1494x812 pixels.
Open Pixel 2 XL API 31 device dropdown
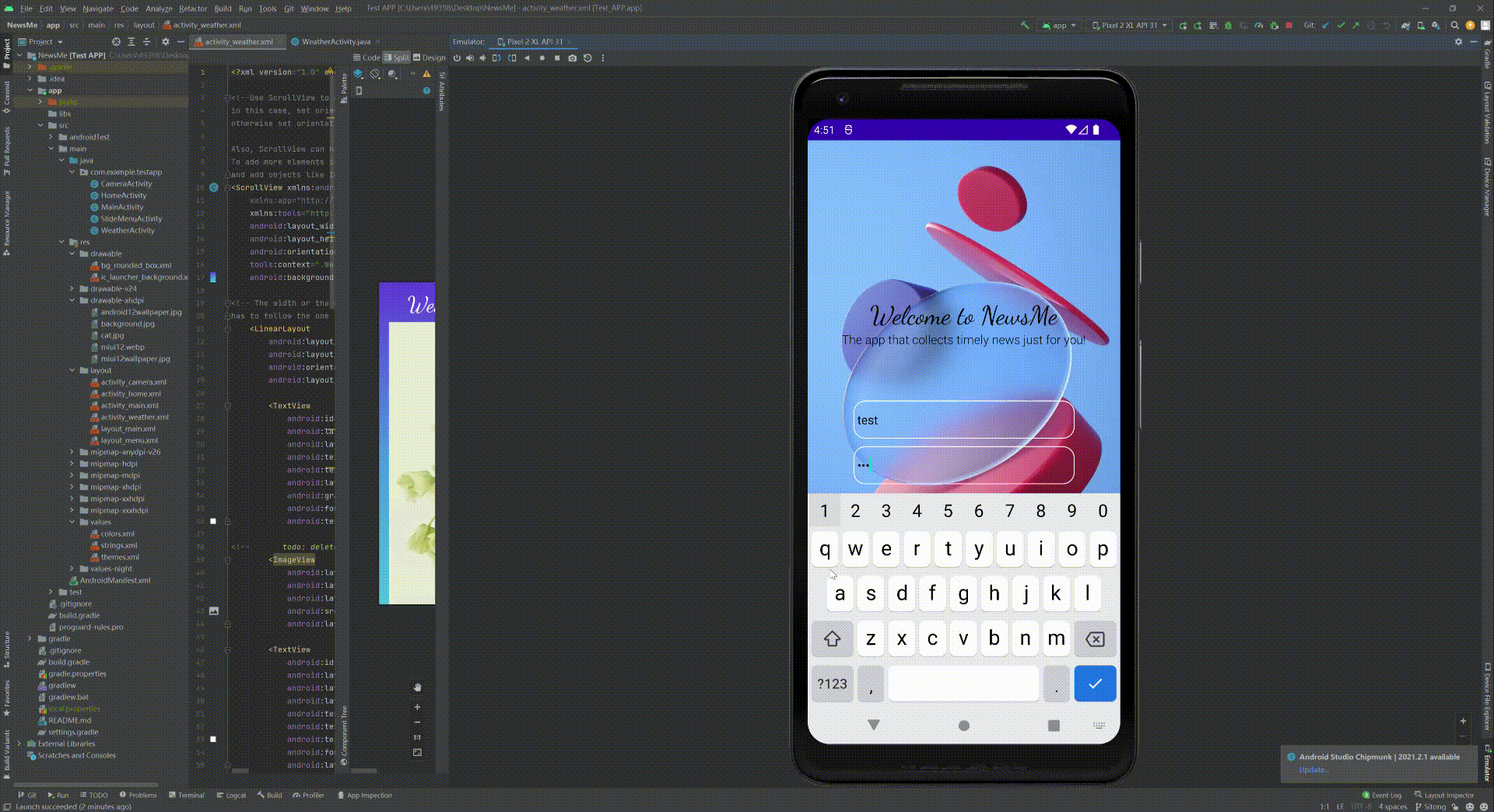pyautogui.click(x=1130, y=26)
